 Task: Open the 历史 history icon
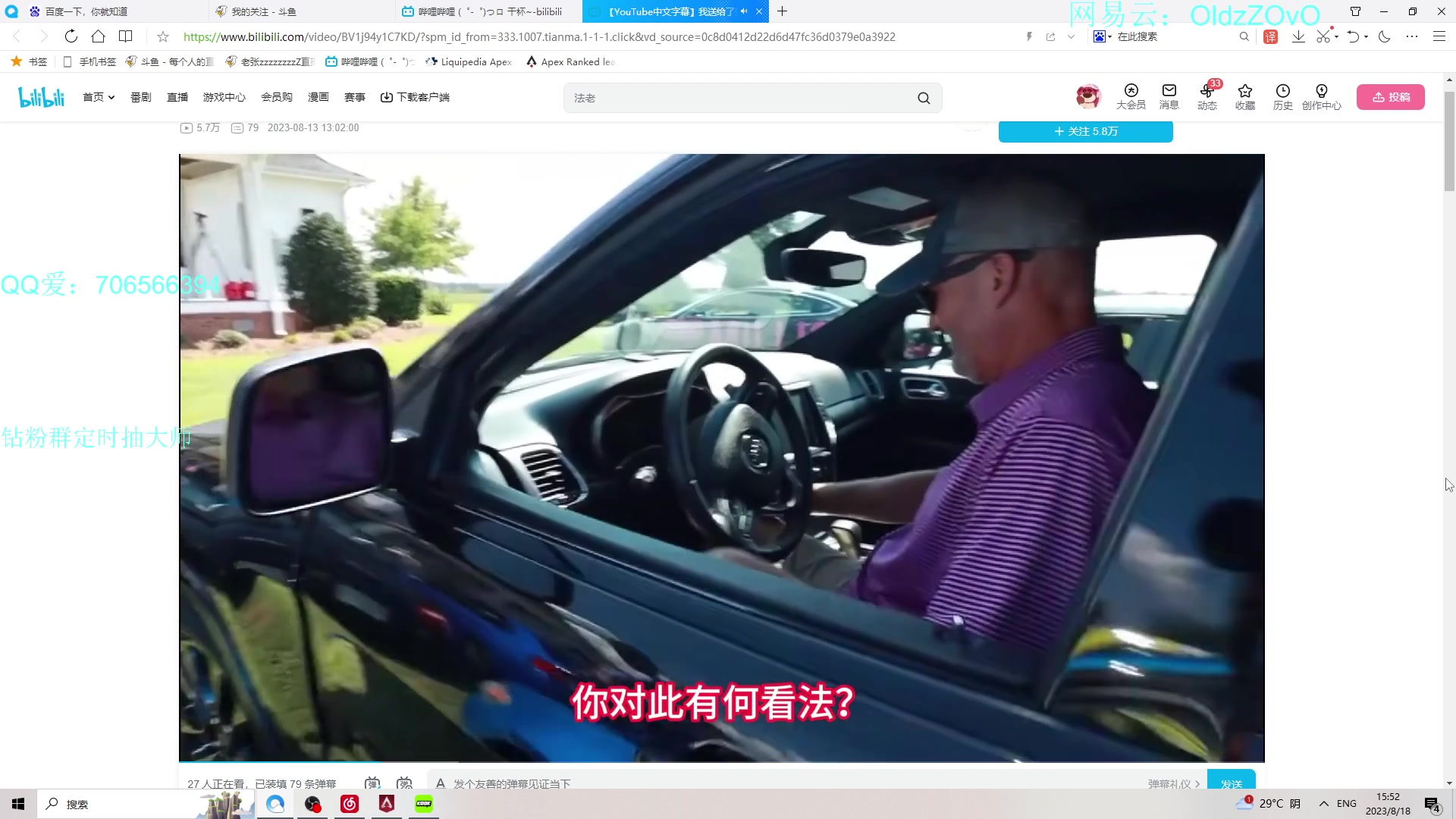click(x=1283, y=97)
